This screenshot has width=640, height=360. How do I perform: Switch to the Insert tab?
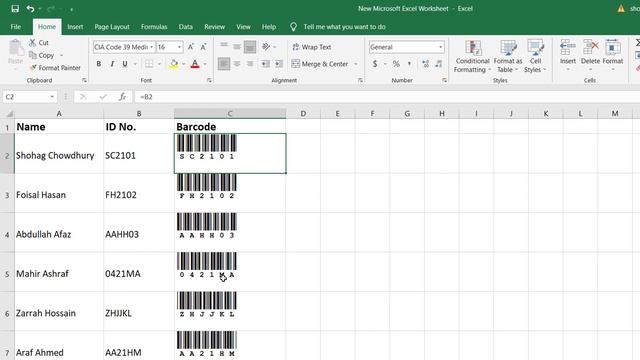click(75, 27)
